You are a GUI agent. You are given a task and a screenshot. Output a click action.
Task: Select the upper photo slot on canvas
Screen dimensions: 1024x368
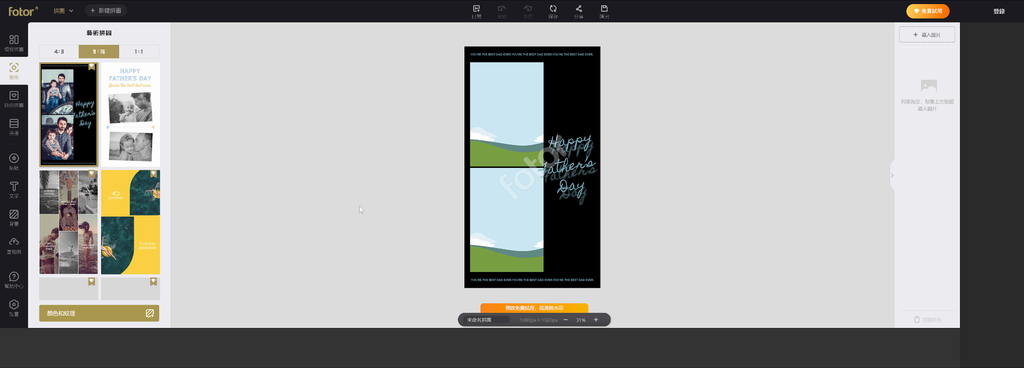click(x=506, y=114)
